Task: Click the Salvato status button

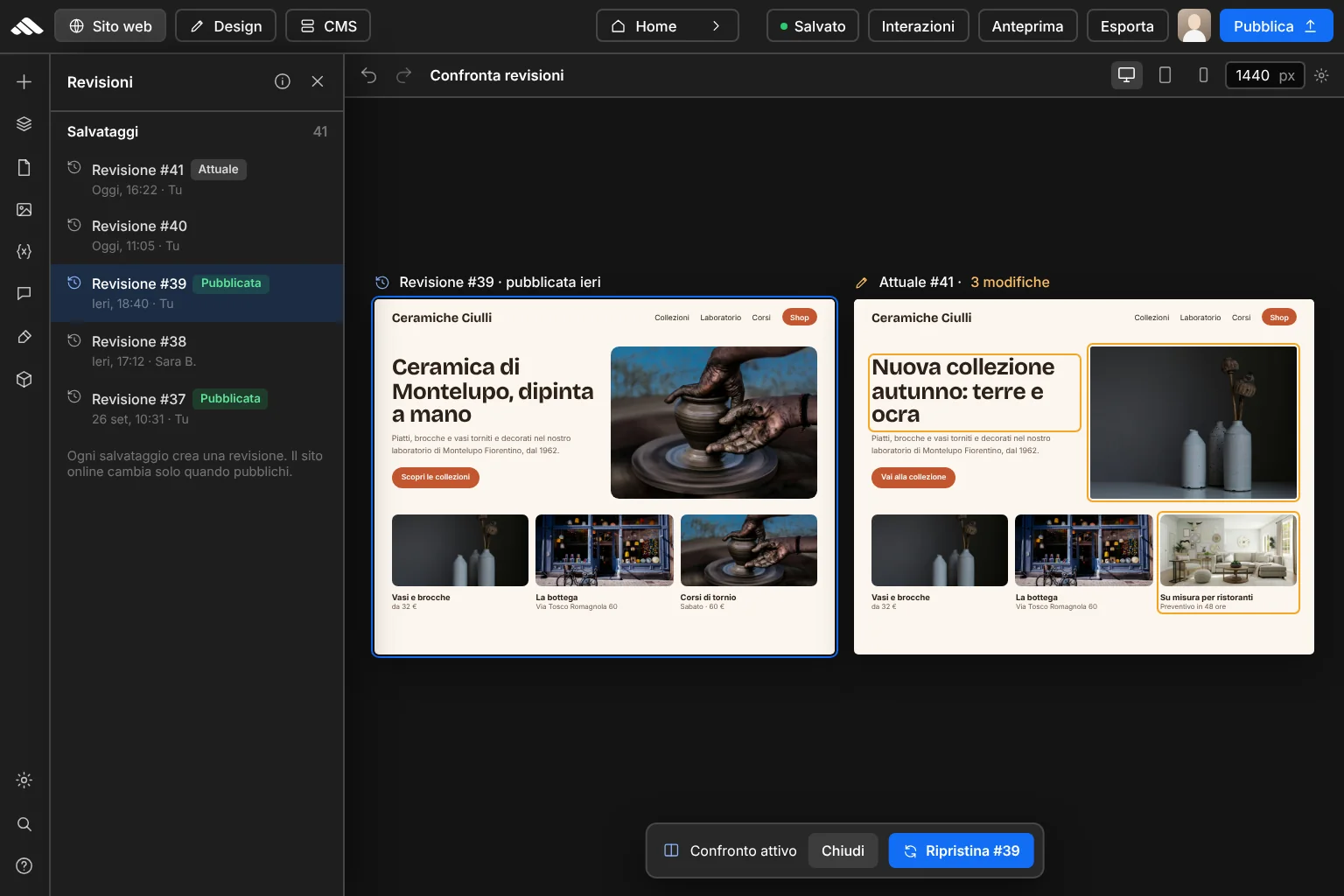Action: (x=813, y=25)
